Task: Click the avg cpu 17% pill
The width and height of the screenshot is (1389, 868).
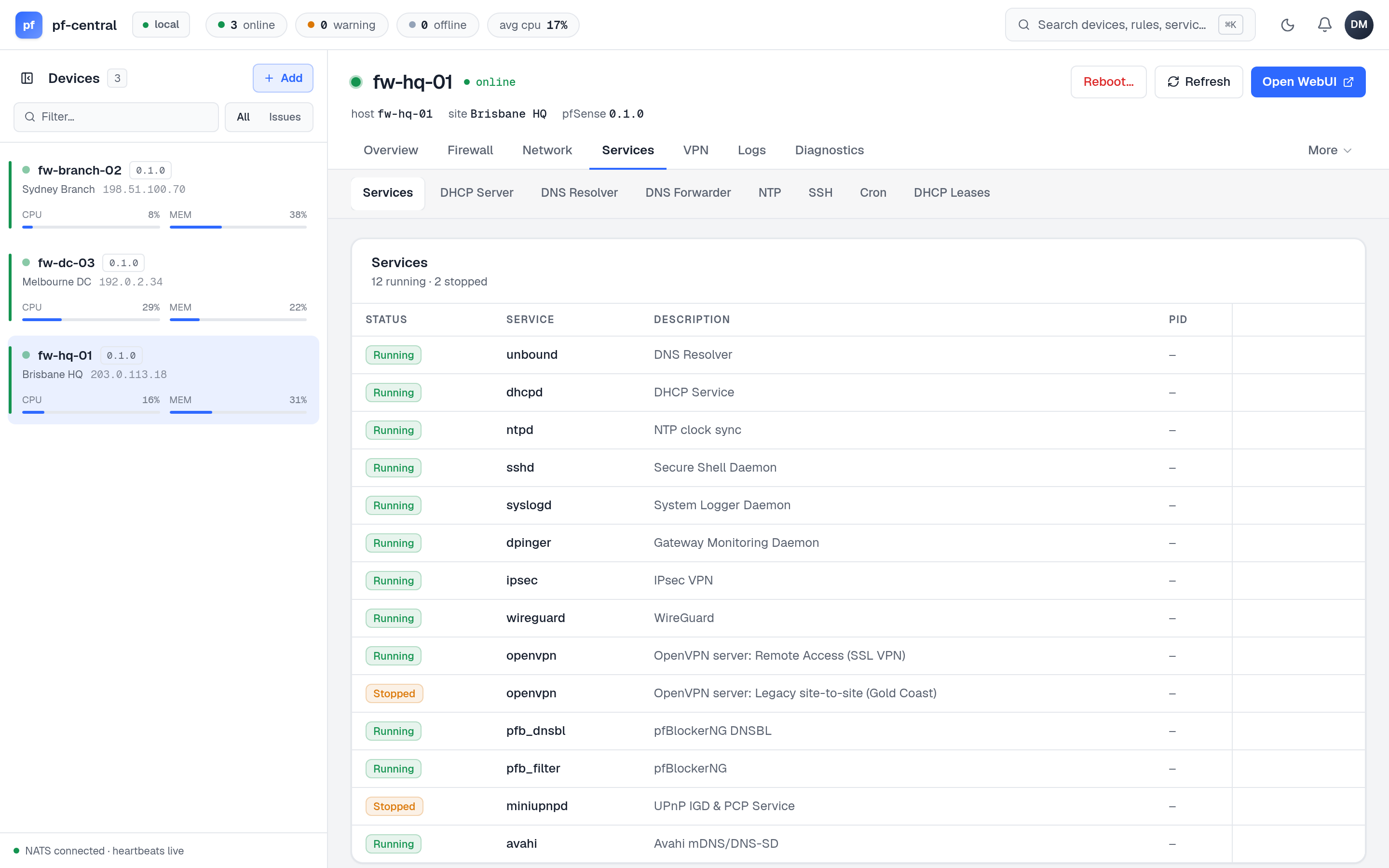Action: point(533,25)
